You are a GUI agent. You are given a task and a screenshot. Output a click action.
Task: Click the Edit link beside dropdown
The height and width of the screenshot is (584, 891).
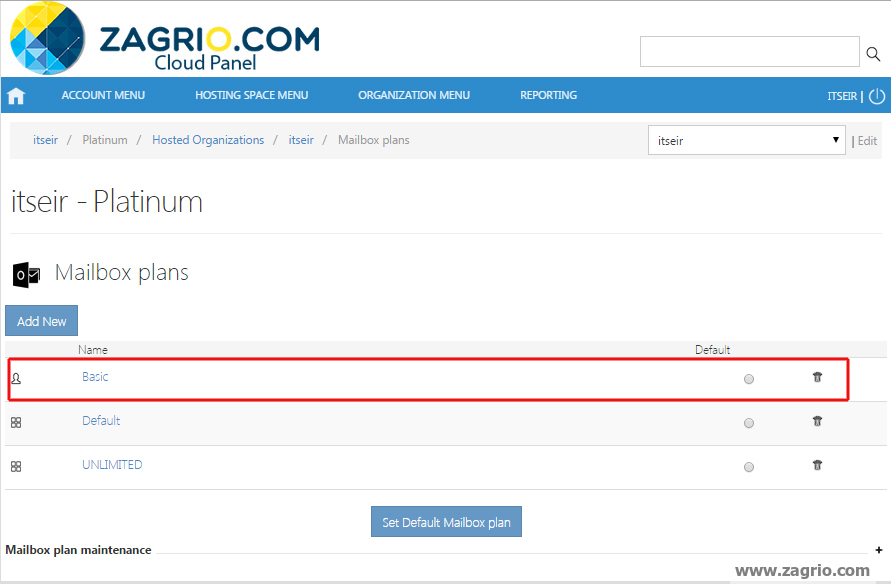click(867, 141)
